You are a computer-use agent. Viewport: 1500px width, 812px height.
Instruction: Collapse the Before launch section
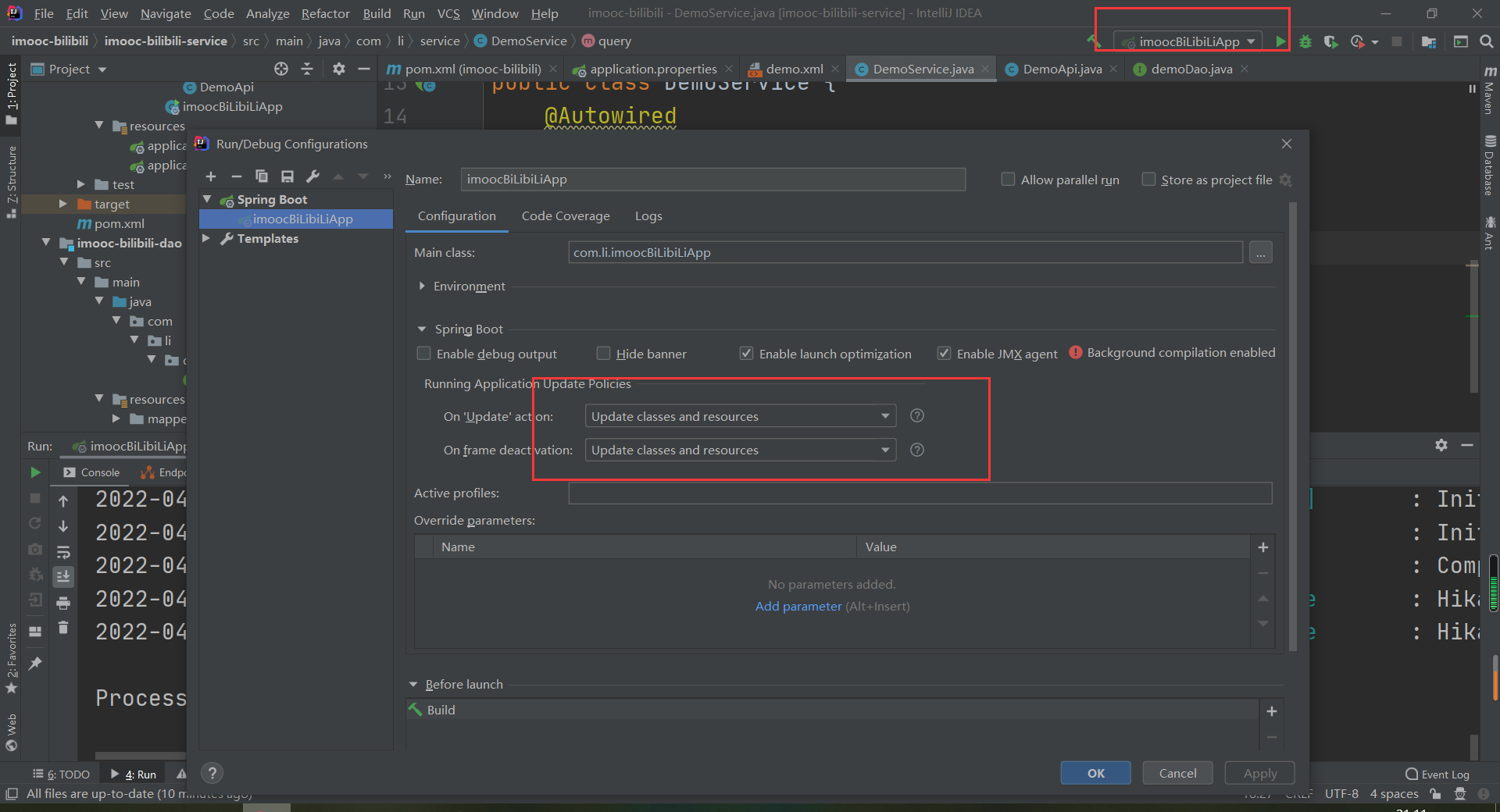coord(413,685)
